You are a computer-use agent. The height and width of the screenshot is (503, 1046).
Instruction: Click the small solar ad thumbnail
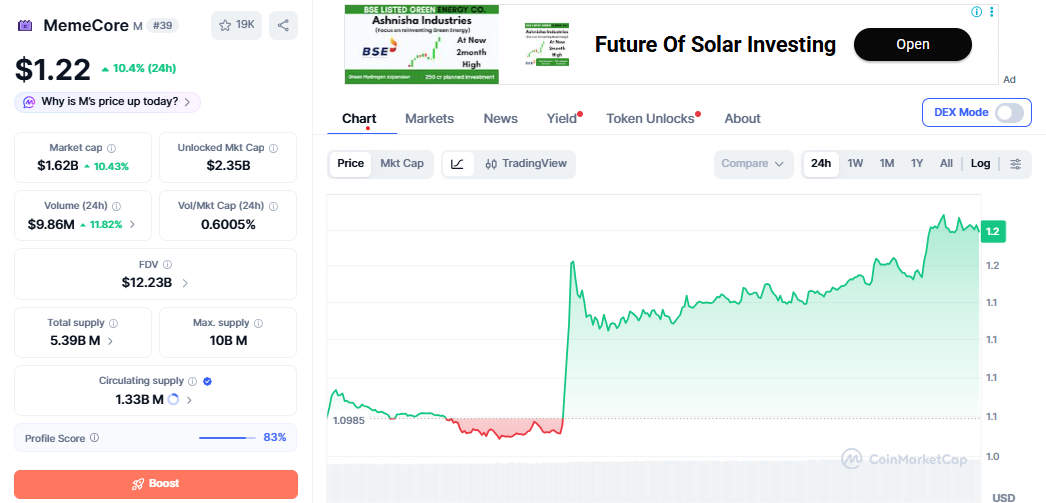pos(547,45)
